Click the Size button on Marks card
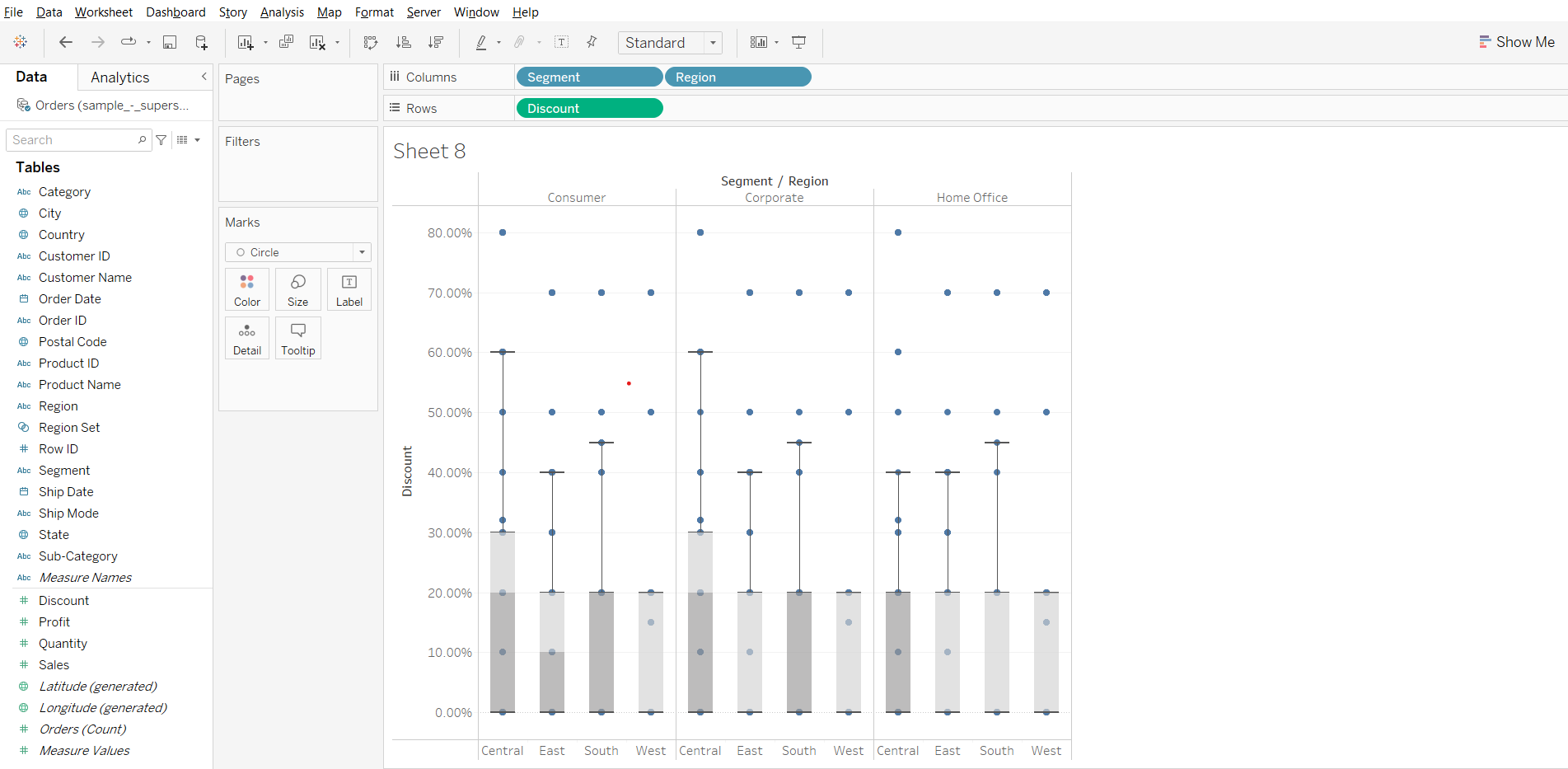This screenshot has height=769, width=1568. [x=297, y=289]
